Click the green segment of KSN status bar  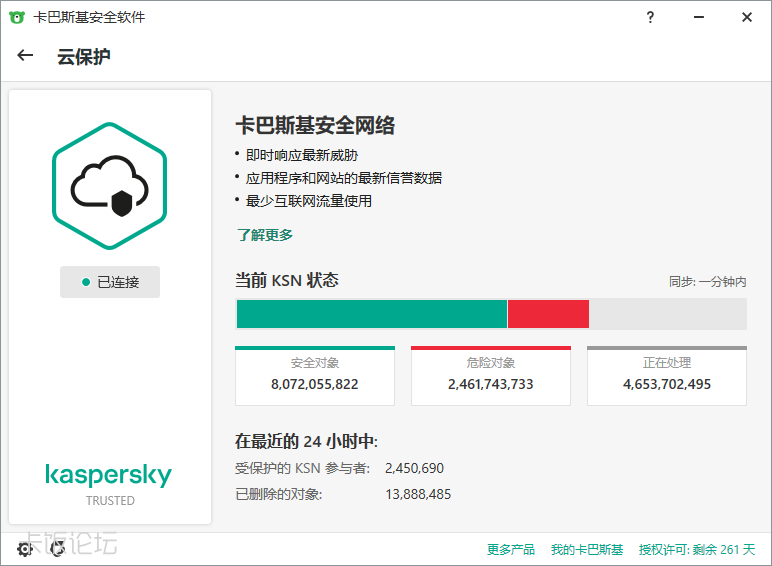tap(371, 314)
